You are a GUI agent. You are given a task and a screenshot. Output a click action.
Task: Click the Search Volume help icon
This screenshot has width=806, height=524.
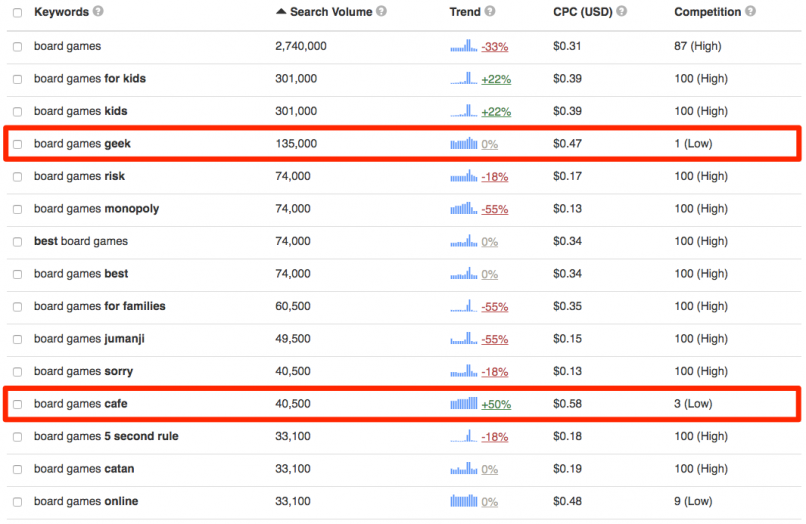[381, 11]
